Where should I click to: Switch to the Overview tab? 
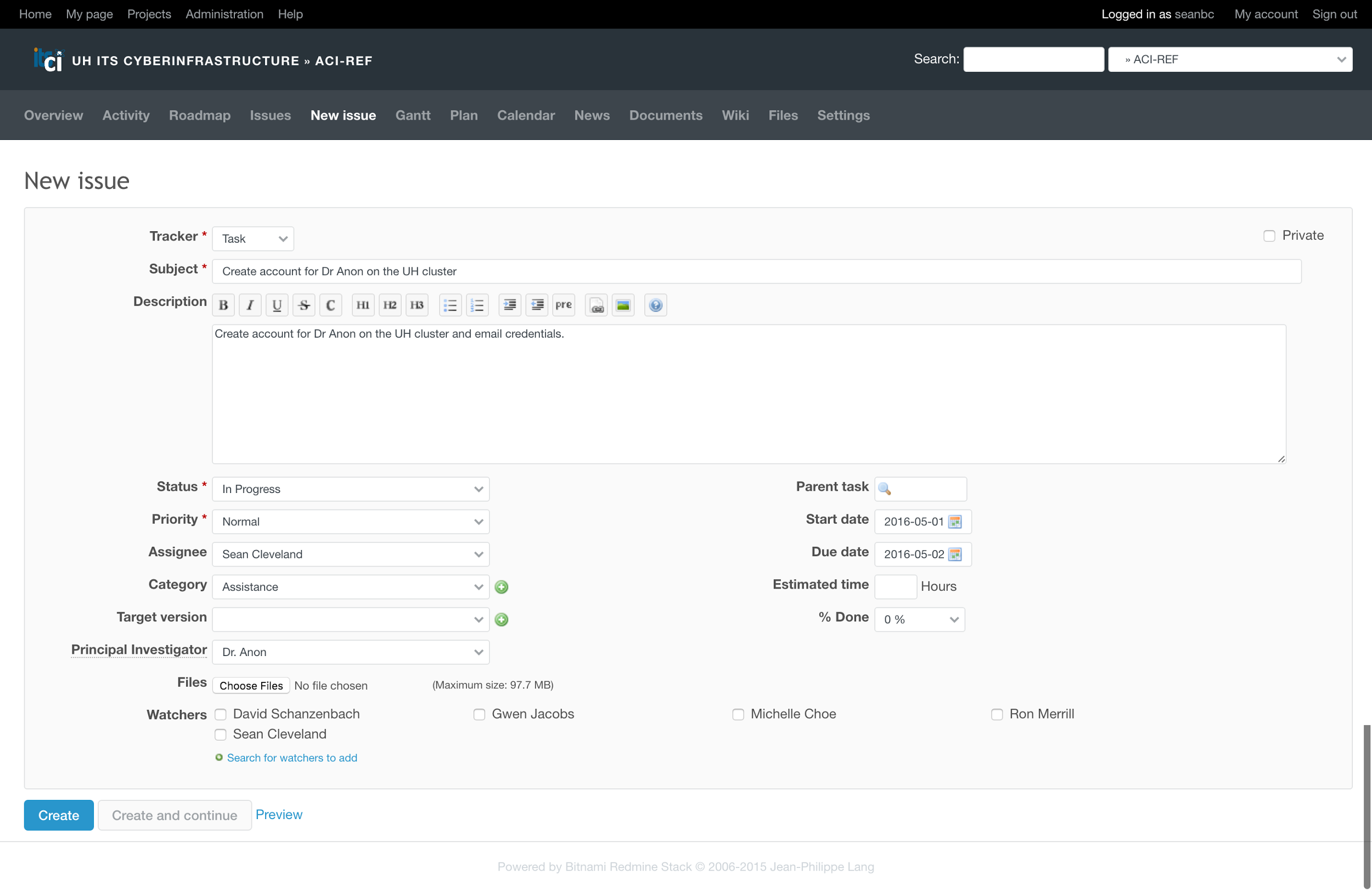pyautogui.click(x=54, y=115)
